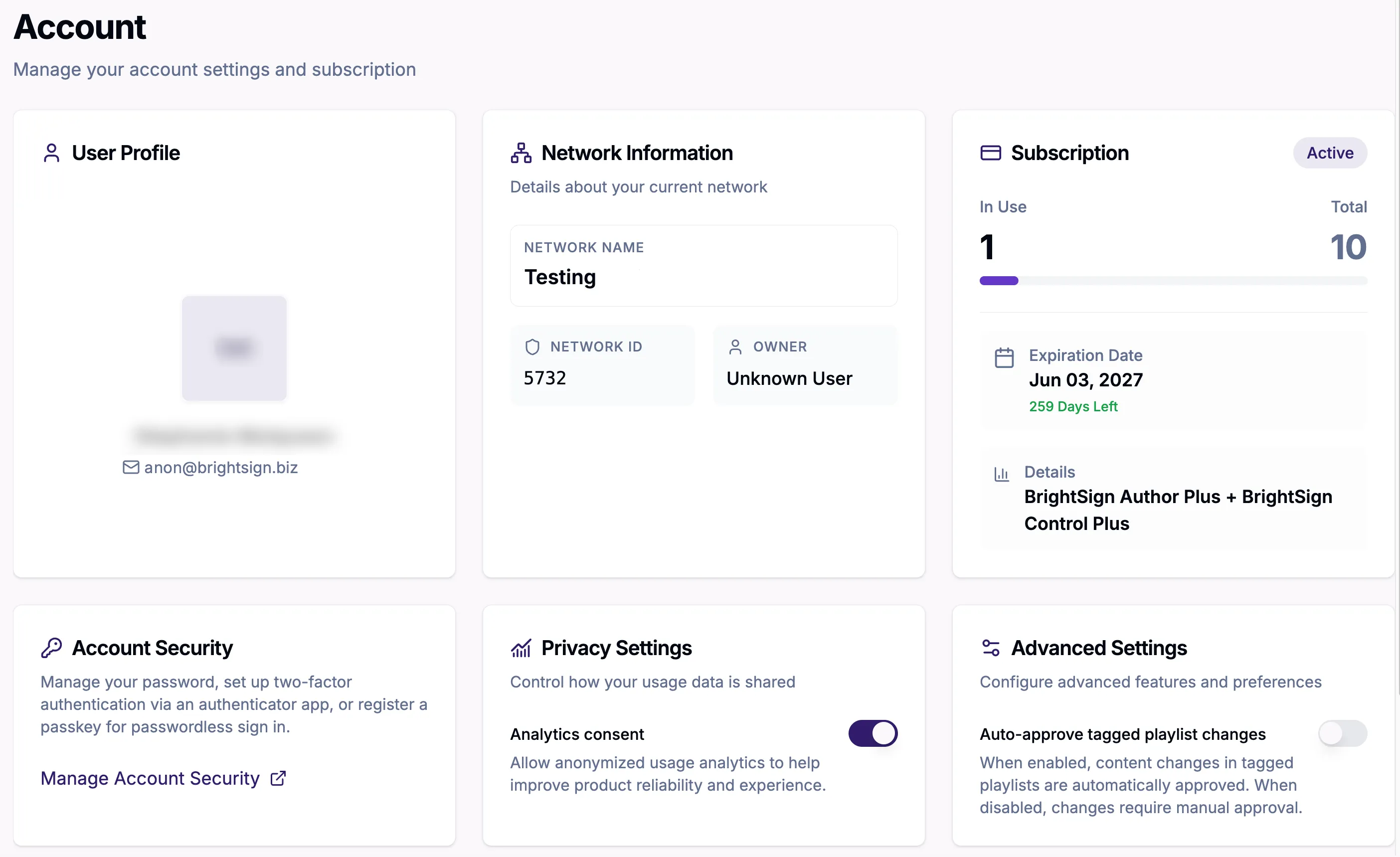Click the Jun 03, 2027 expiration date
The height and width of the screenshot is (857, 1400).
1085,379
